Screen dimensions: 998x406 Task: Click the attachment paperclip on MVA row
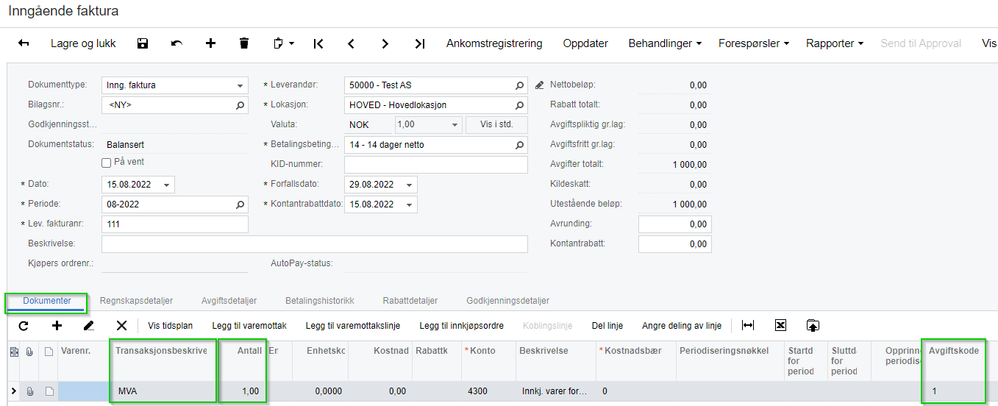(x=29, y=391)
